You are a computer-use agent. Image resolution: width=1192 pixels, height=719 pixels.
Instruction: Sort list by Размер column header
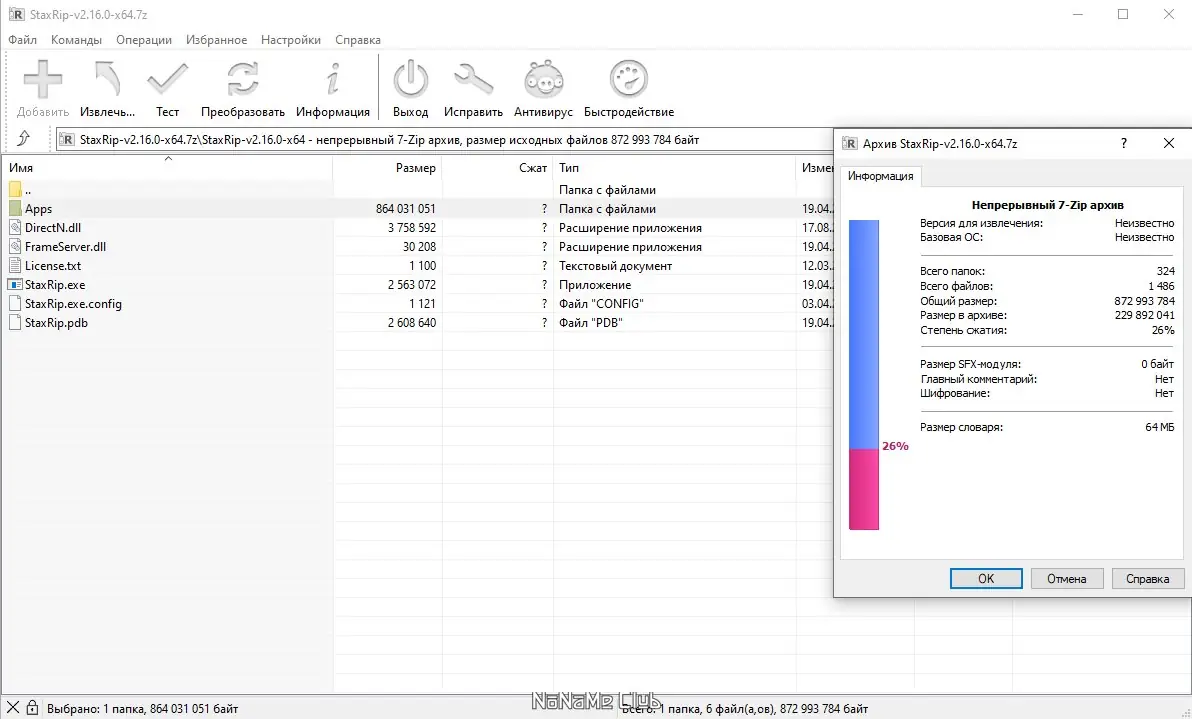(x=388, y=167)
